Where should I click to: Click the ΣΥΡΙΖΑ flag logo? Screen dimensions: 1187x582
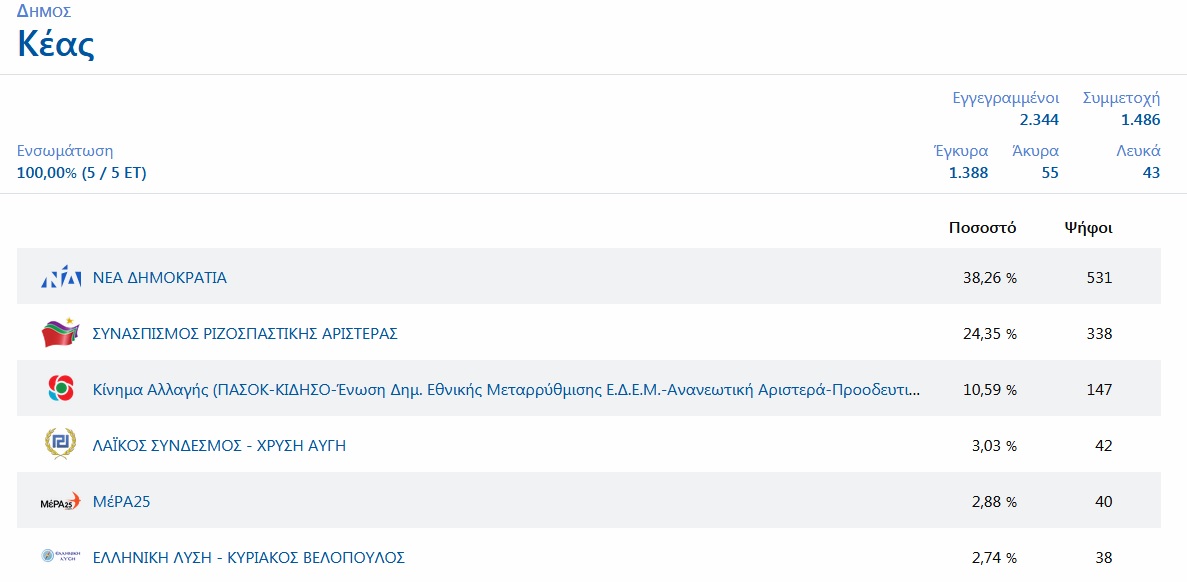60,333
